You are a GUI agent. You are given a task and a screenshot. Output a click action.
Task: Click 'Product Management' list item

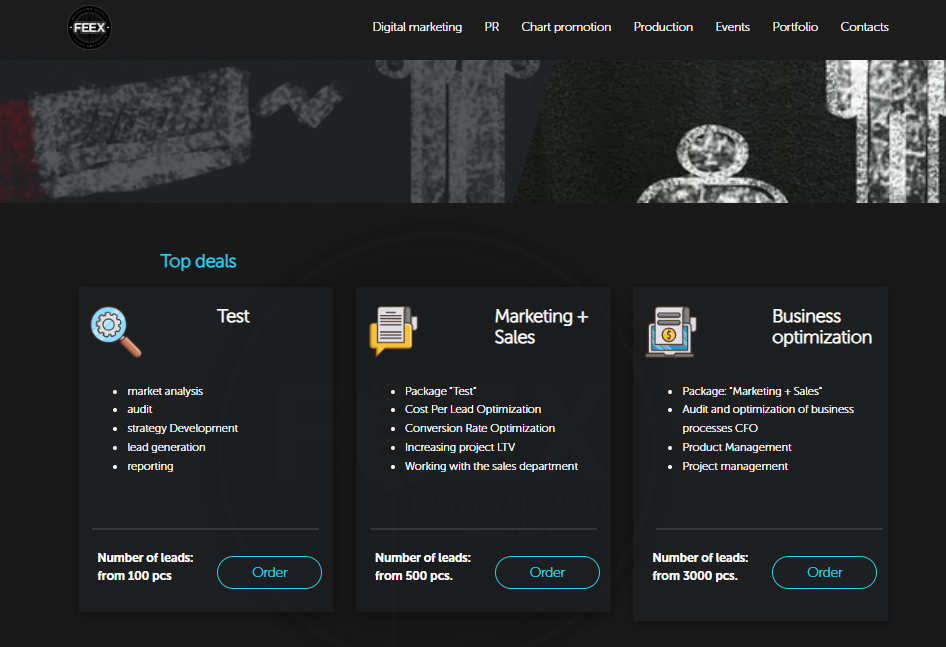tap(737, 447)
